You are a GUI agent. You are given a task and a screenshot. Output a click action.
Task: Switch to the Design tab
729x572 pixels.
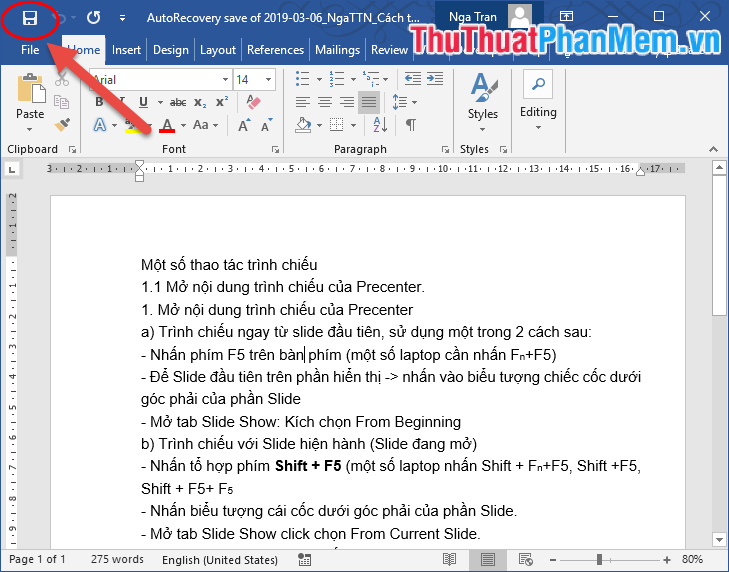tap(171, 50)
